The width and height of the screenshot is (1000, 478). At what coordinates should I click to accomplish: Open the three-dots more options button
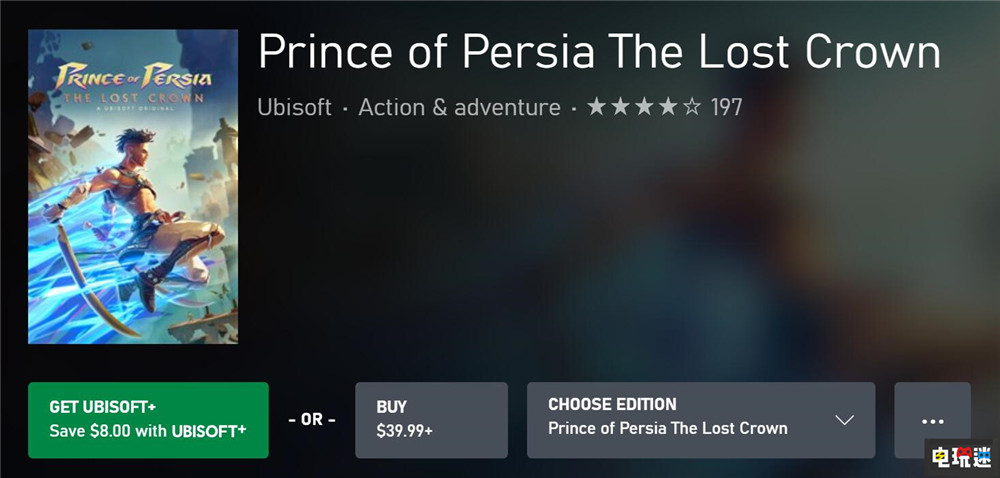click(x=932, y=421)
